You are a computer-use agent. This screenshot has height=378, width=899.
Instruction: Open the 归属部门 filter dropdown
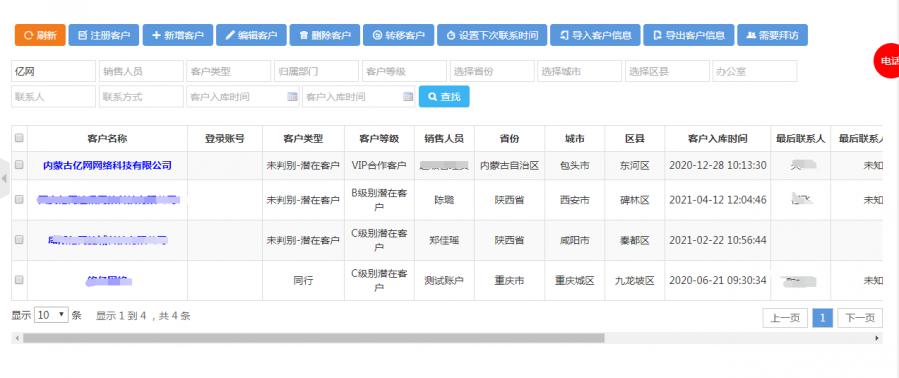coord(316,71)
